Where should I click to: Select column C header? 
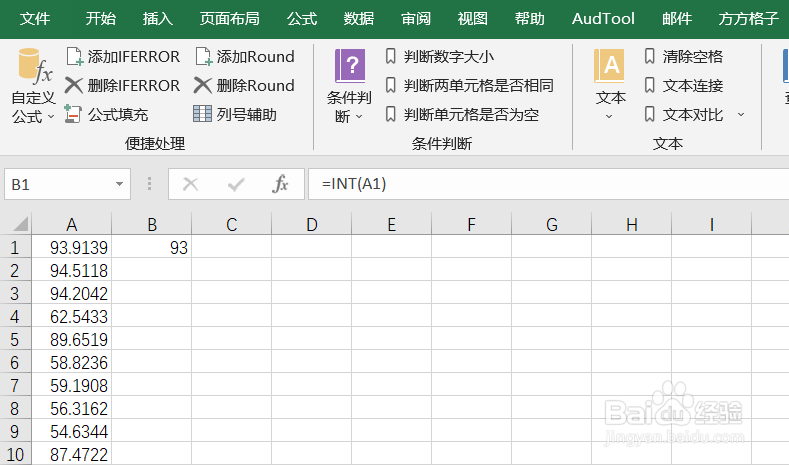tap(231, 224)
